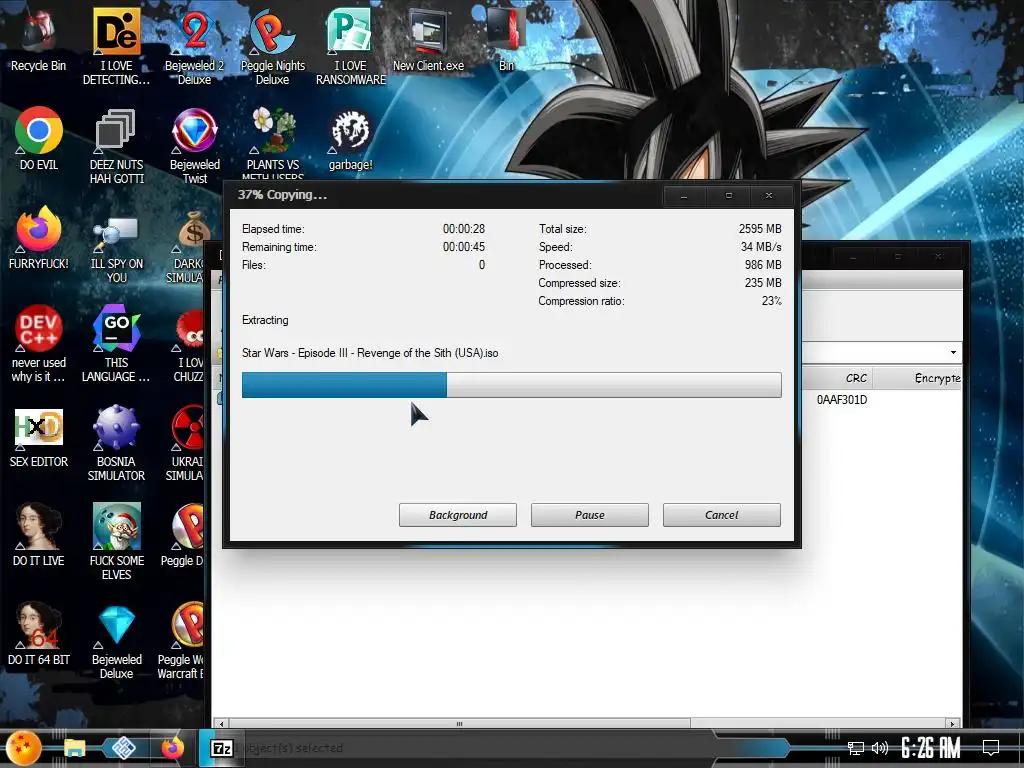Image resolution: width=1024 pixels, height=768 pixels.
Task: Open Firefox from the taskbar
Action: [x=173, y=748]
